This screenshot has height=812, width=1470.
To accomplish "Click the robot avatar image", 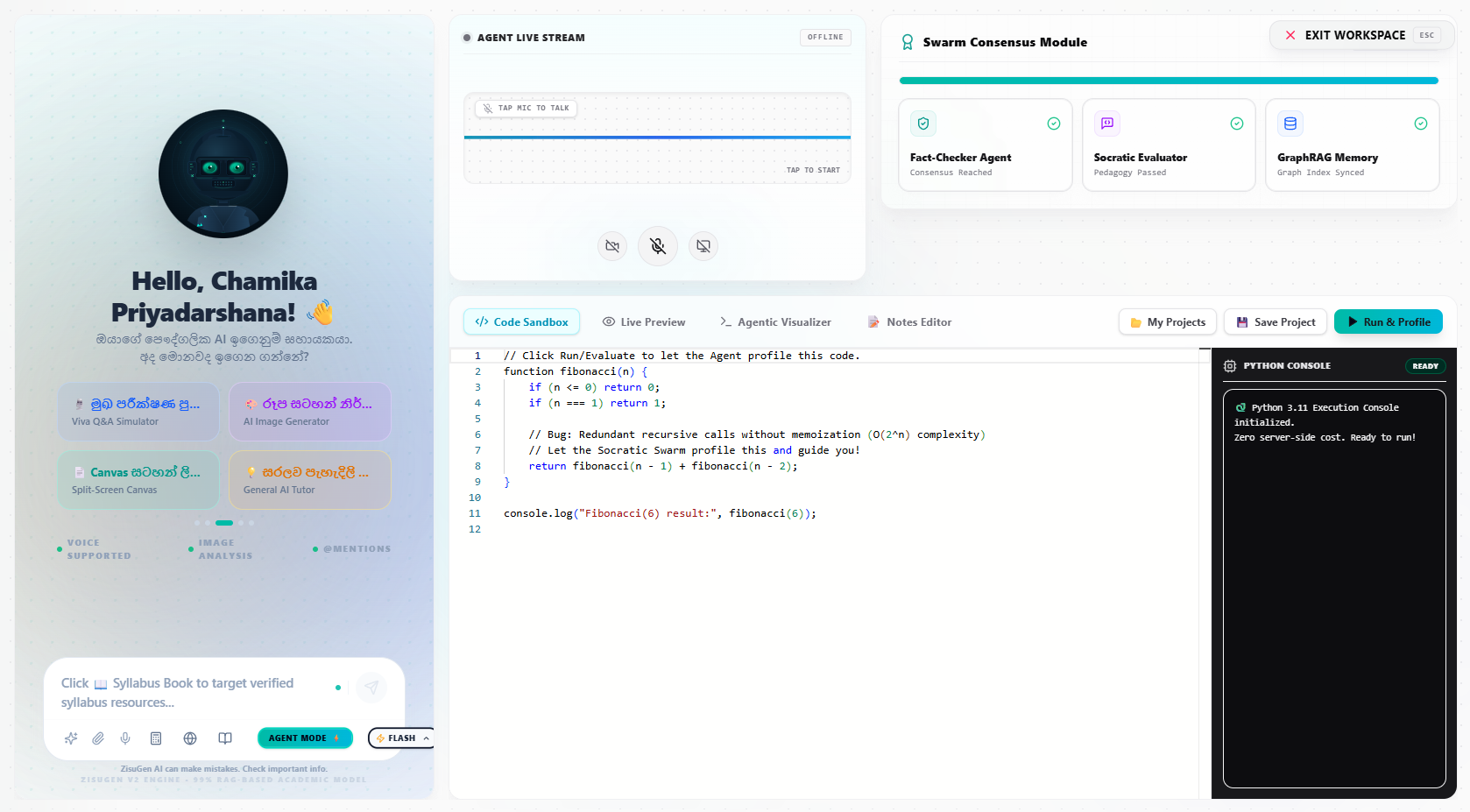I will tap(223, 173).
